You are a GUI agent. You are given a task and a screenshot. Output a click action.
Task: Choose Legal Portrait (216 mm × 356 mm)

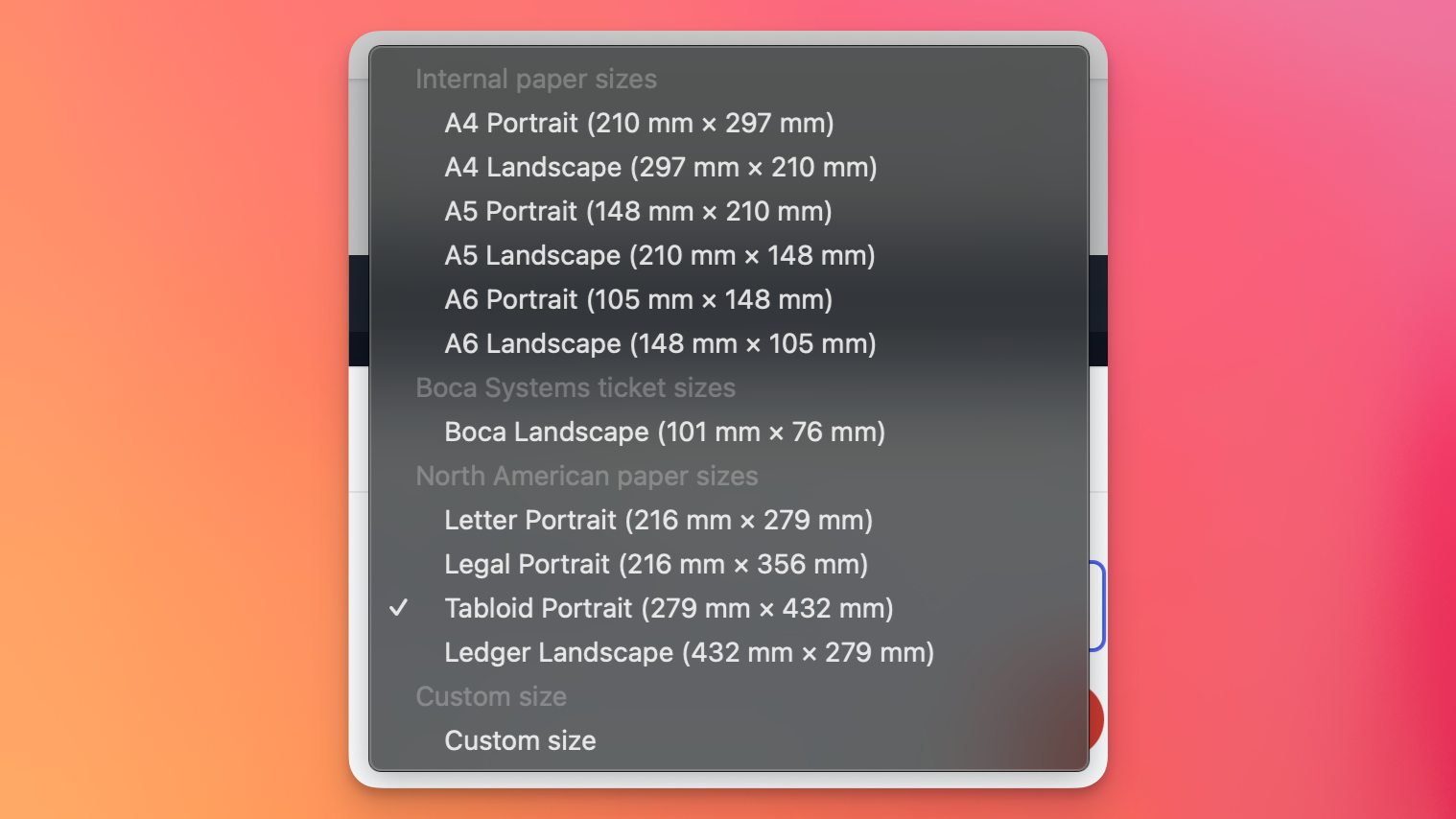click(x=655, y=564)
